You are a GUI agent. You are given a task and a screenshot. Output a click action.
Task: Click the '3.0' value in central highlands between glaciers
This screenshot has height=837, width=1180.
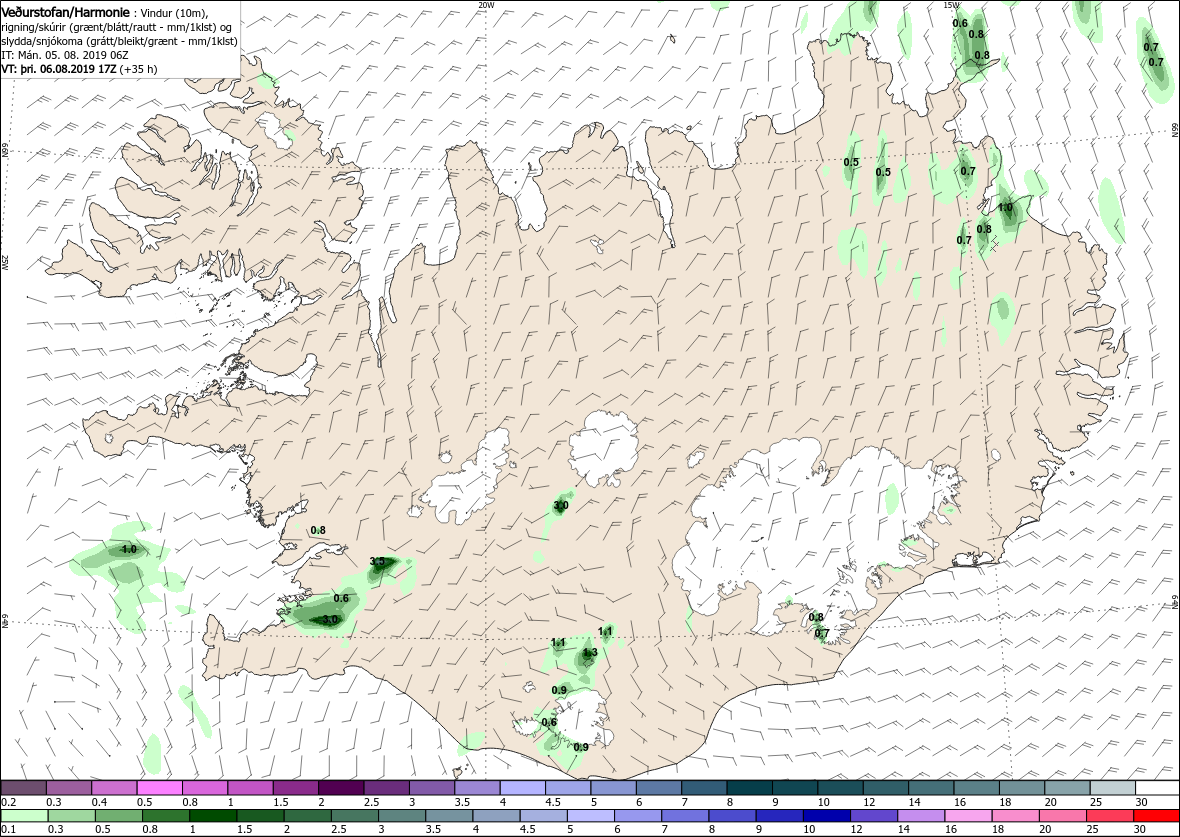click(561, 506)
